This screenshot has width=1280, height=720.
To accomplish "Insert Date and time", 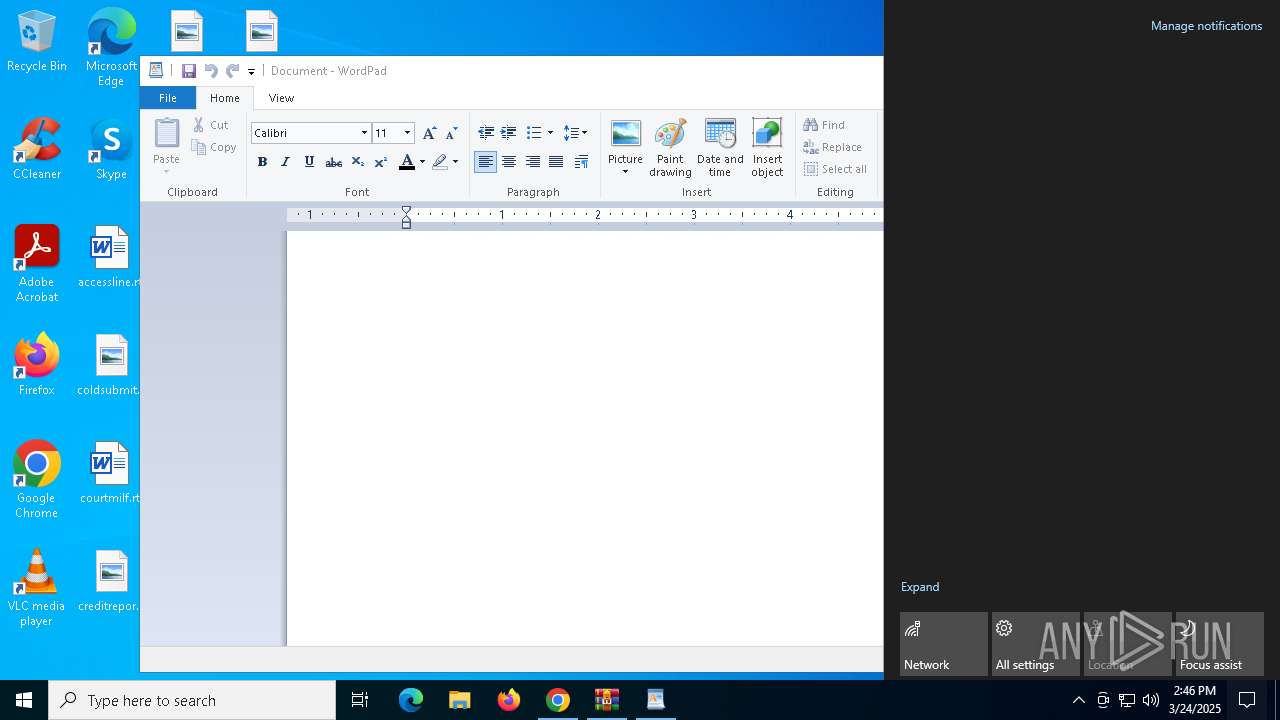I will [720, 148].
